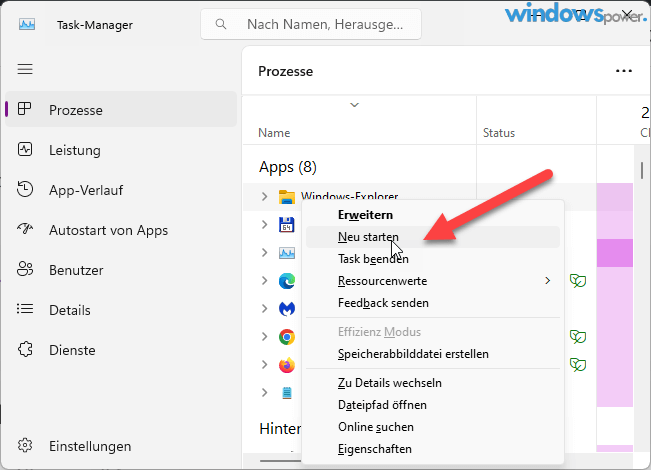Open the Leistung sidebar icon
The height and width of the screenshot is (470, 651).
tap(25, 149)
